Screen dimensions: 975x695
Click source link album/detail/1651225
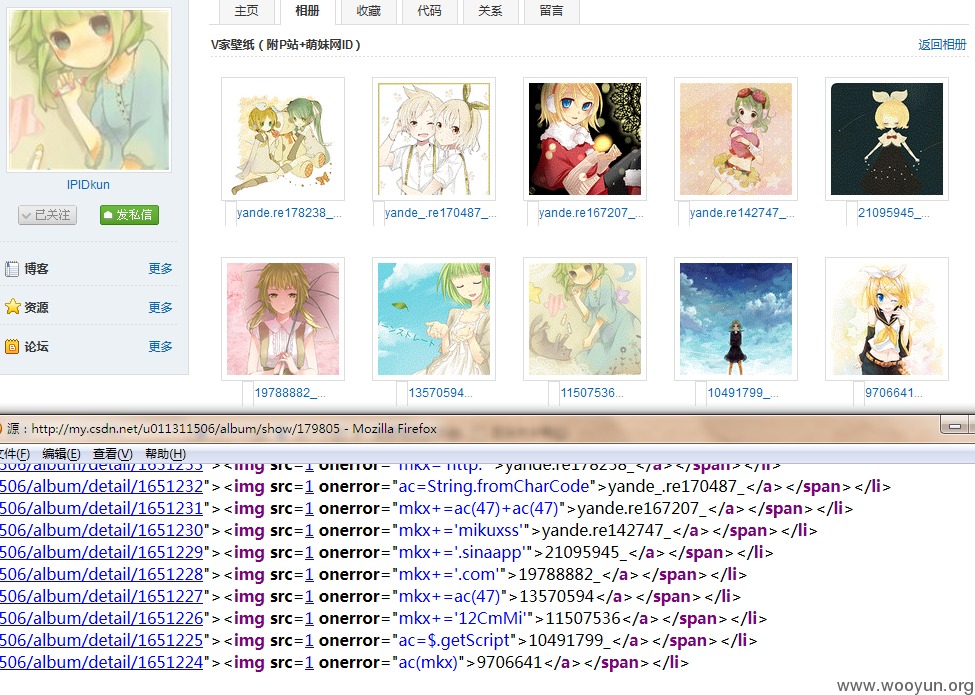(x=101, y=641)
